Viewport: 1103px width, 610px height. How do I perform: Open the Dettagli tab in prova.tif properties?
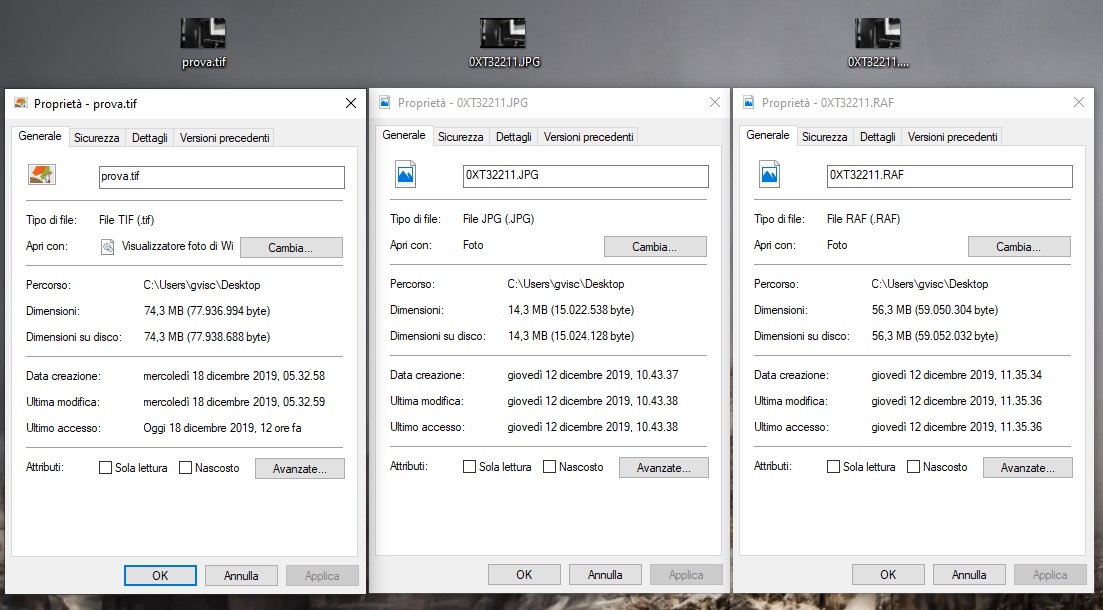point(150,138)
